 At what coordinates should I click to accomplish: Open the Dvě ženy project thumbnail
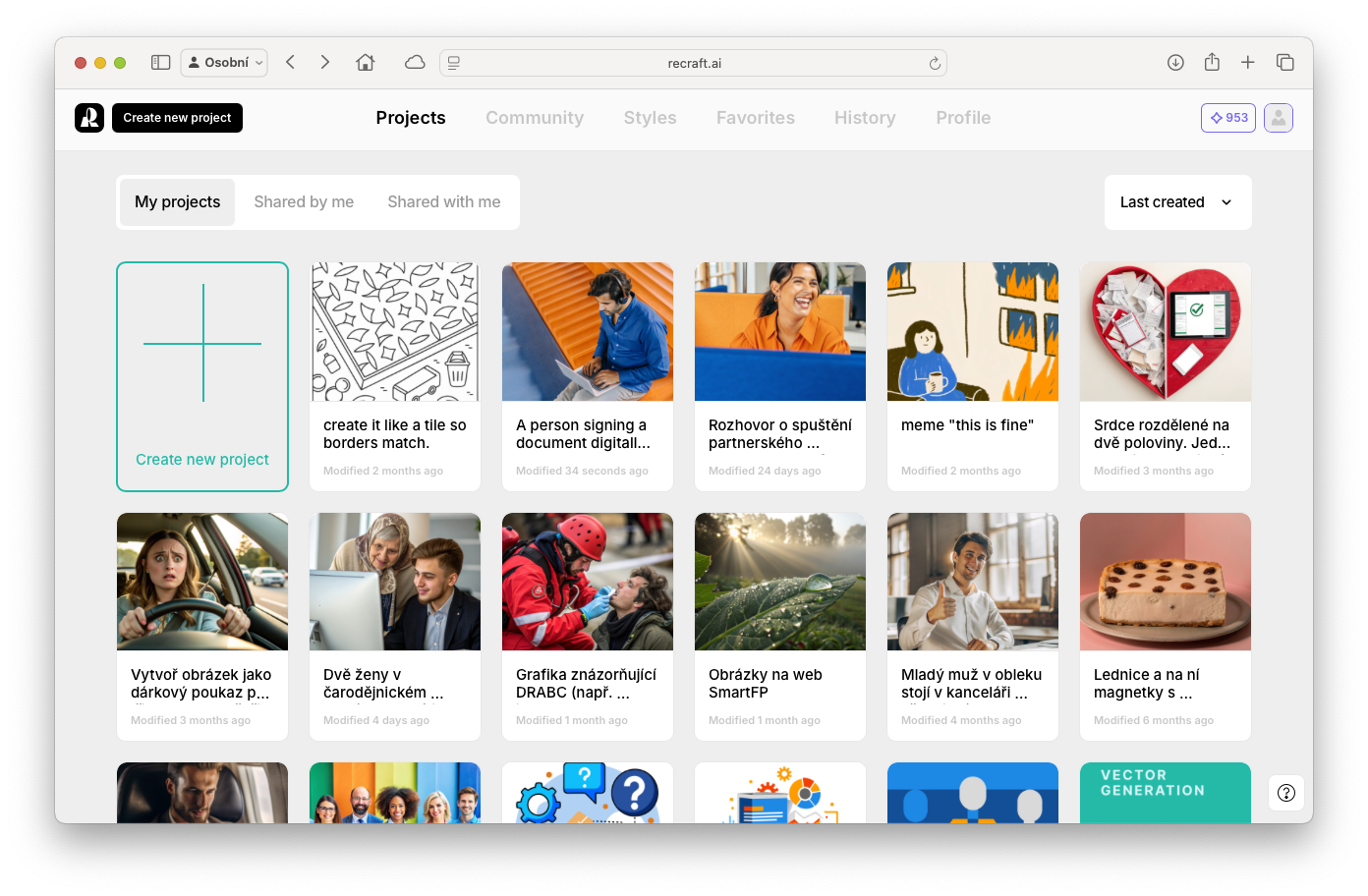395,582
